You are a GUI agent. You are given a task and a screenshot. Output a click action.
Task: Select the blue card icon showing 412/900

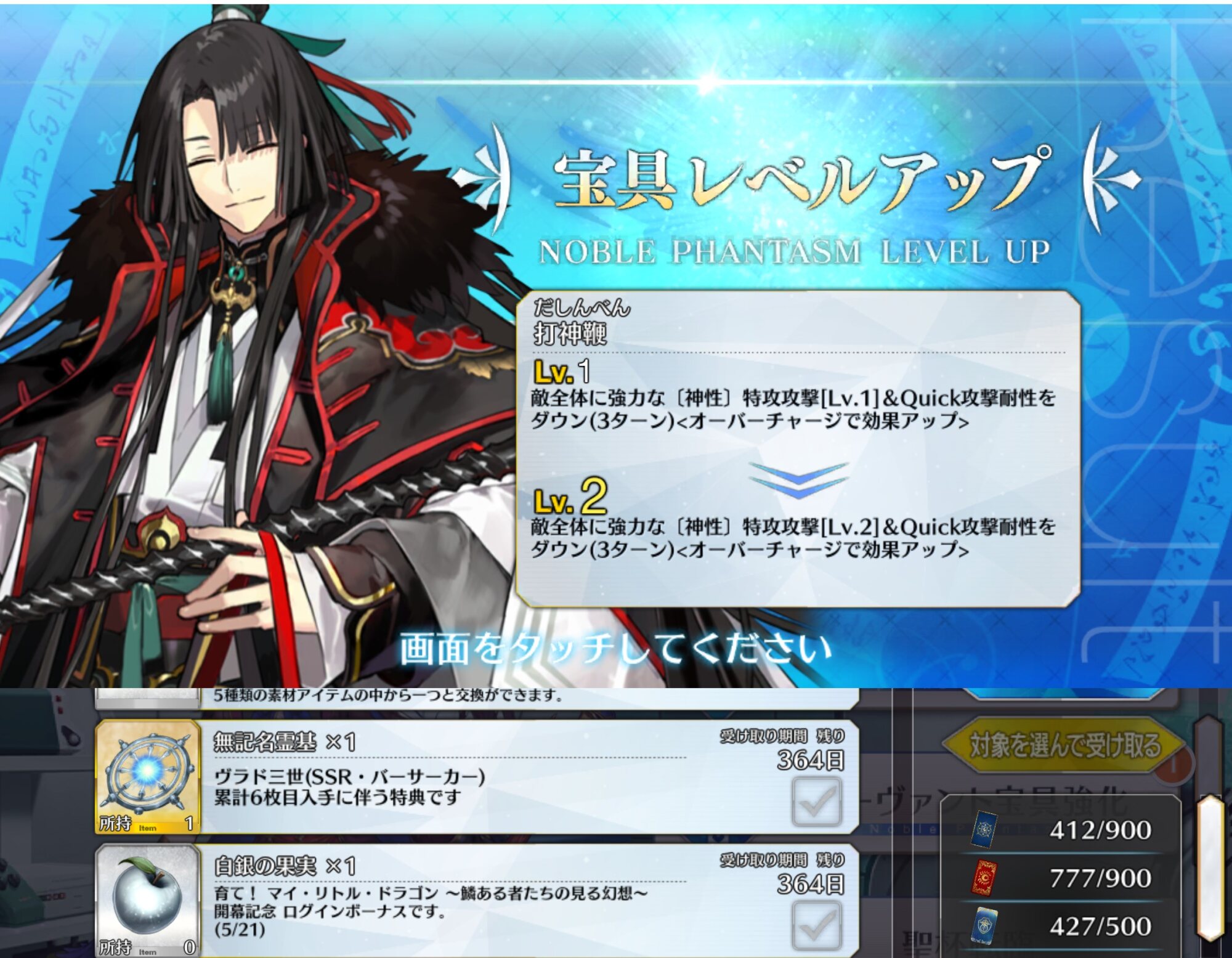984,829
